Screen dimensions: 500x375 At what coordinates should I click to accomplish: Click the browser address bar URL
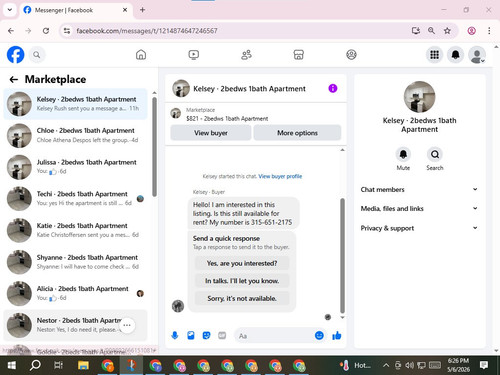(x=147, y=31)
